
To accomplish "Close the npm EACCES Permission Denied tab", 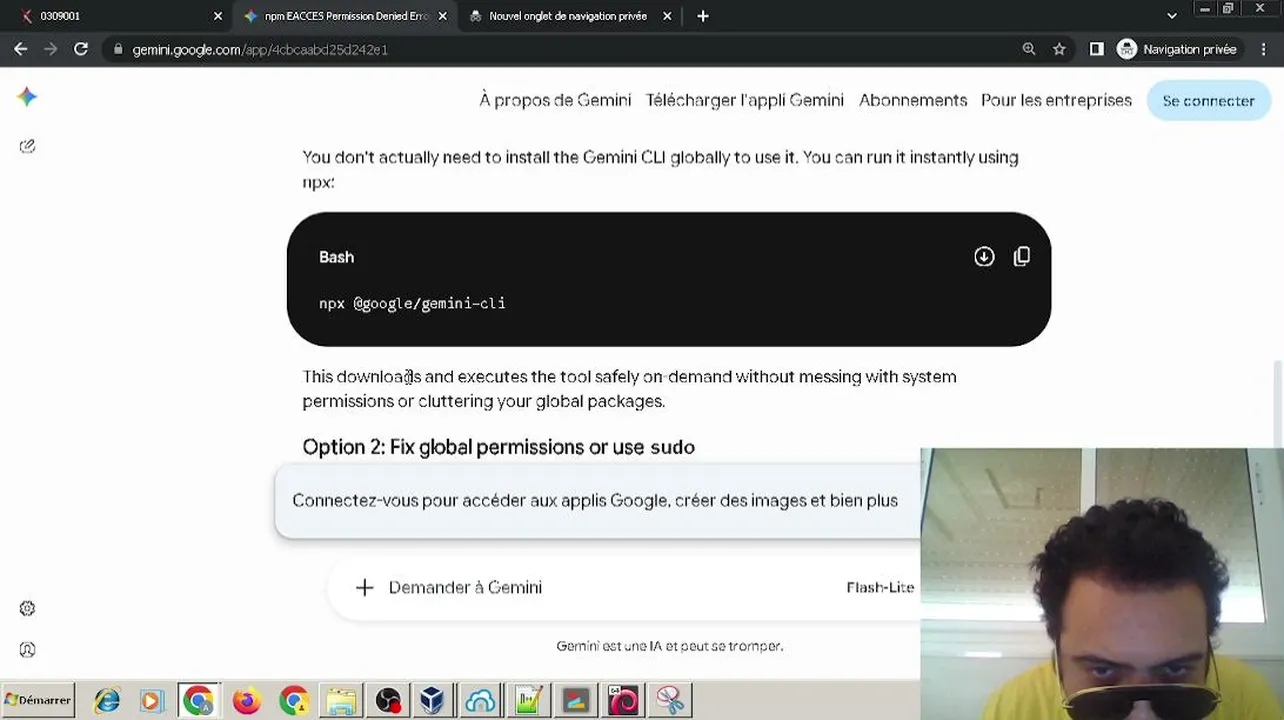I will pos(443,16).
